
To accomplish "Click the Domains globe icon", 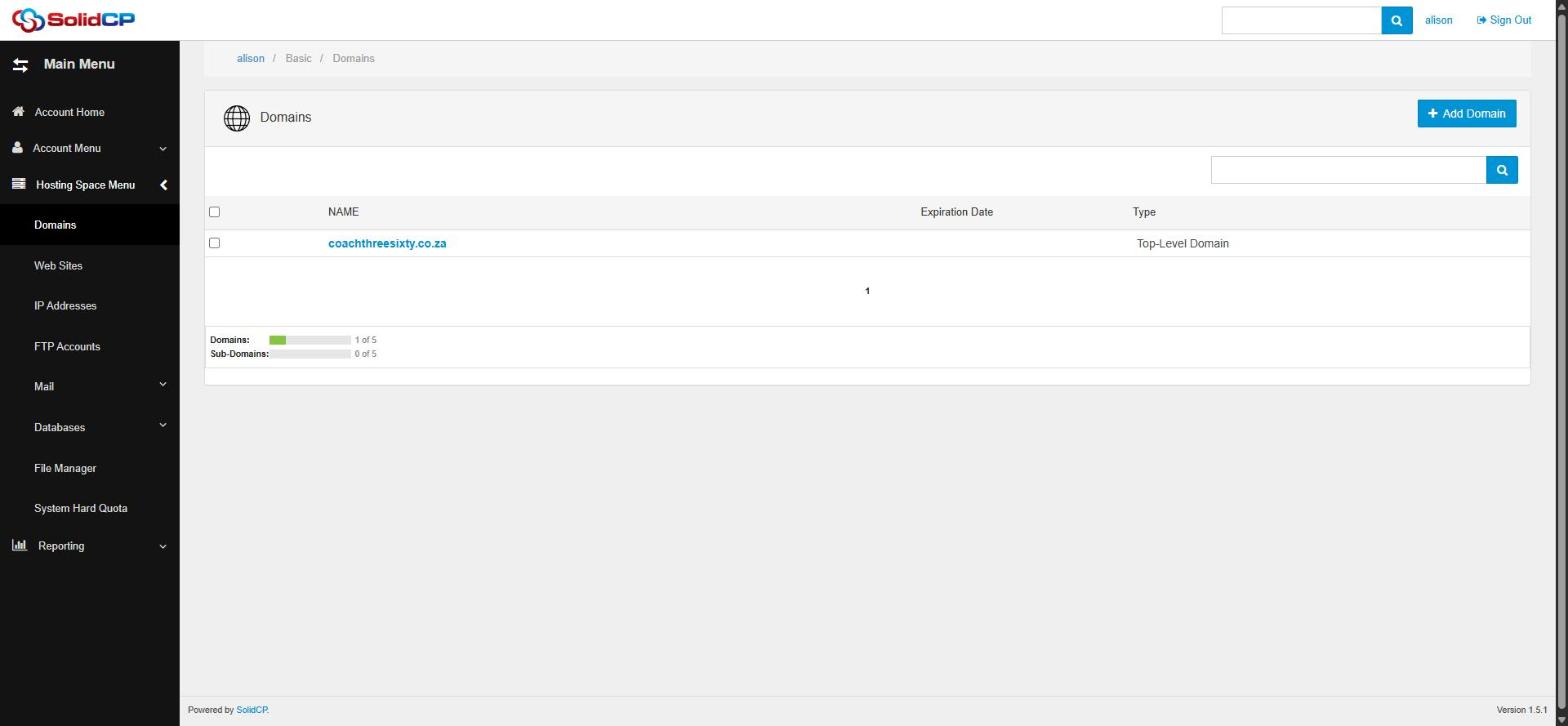I will pyautogui.click(x=237, y=118).
